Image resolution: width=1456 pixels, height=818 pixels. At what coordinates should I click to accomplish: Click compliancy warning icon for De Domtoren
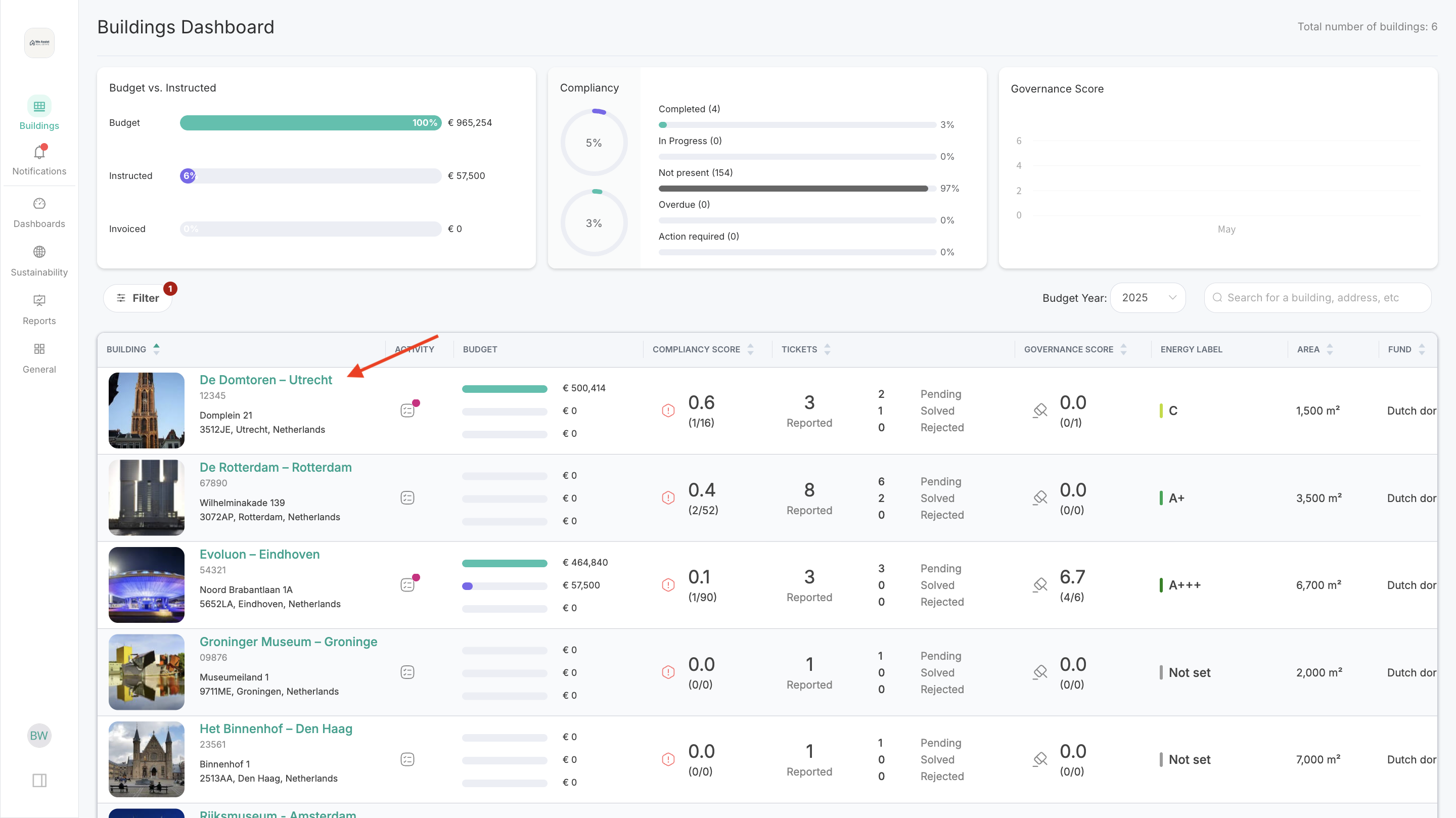click(668, 411)
